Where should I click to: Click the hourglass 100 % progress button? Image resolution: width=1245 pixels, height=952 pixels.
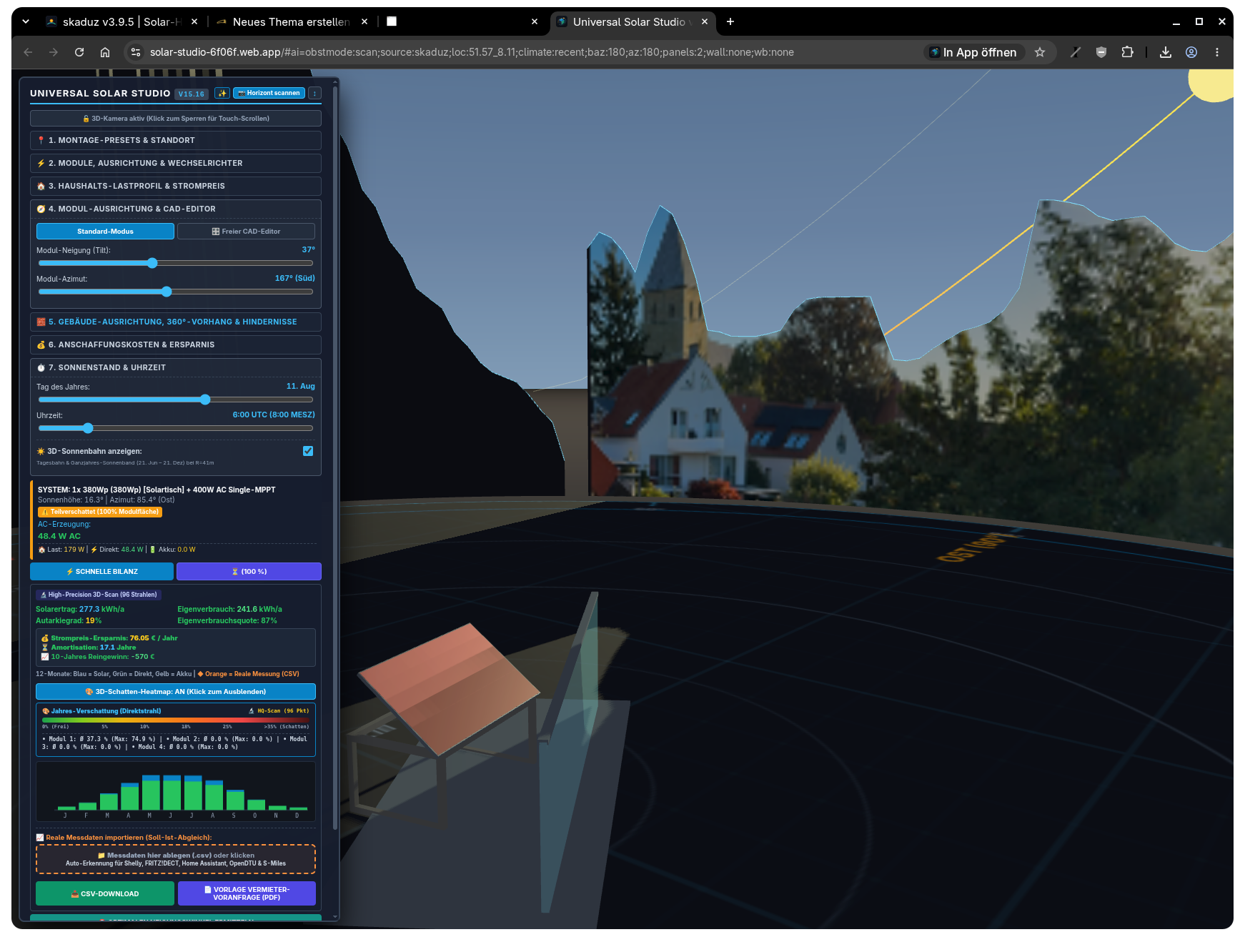pyautogui.click(x=249, y=572)
